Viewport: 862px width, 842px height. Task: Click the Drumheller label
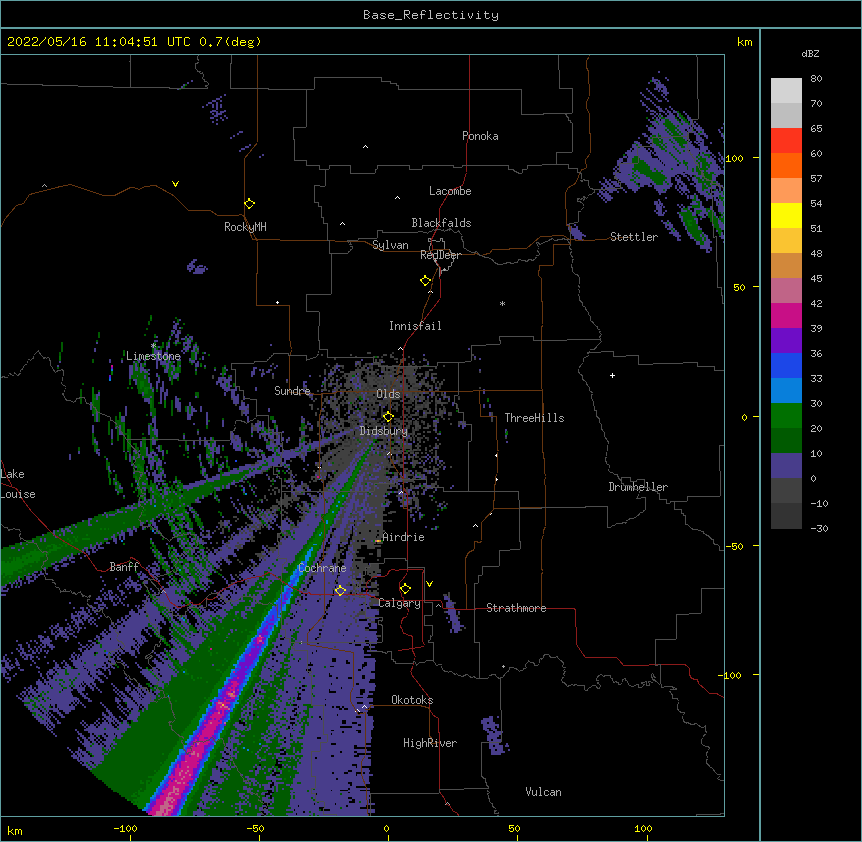(638, 487)
